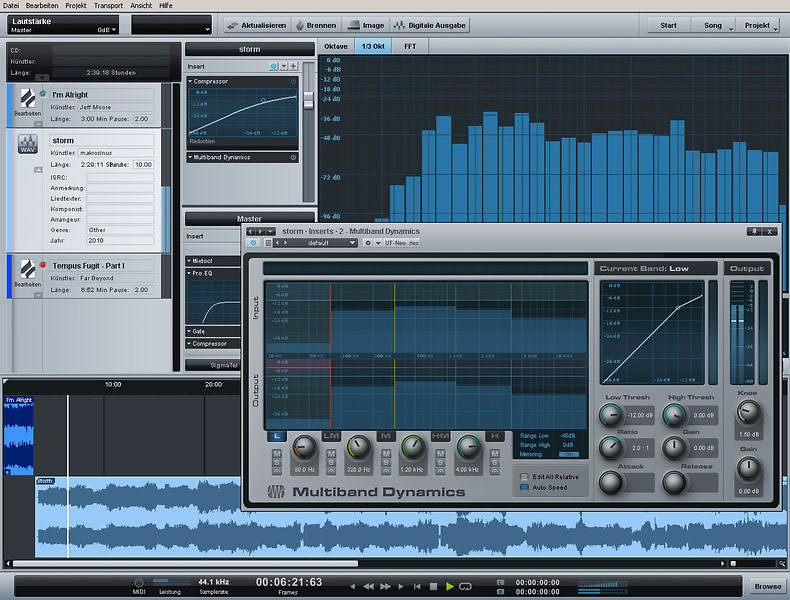Solo the Mid band S button

386,462
